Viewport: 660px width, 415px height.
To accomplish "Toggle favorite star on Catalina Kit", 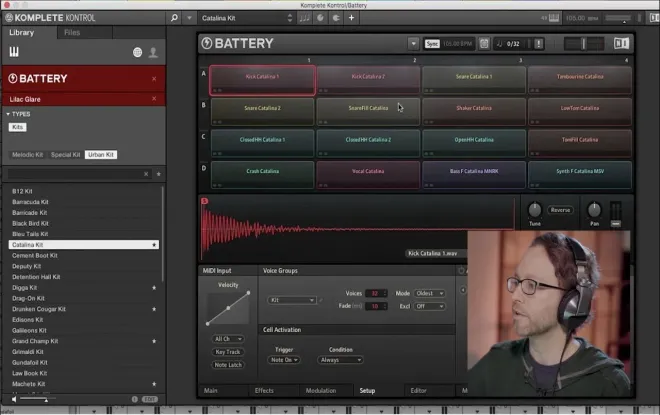I will [x=154, y=245].
